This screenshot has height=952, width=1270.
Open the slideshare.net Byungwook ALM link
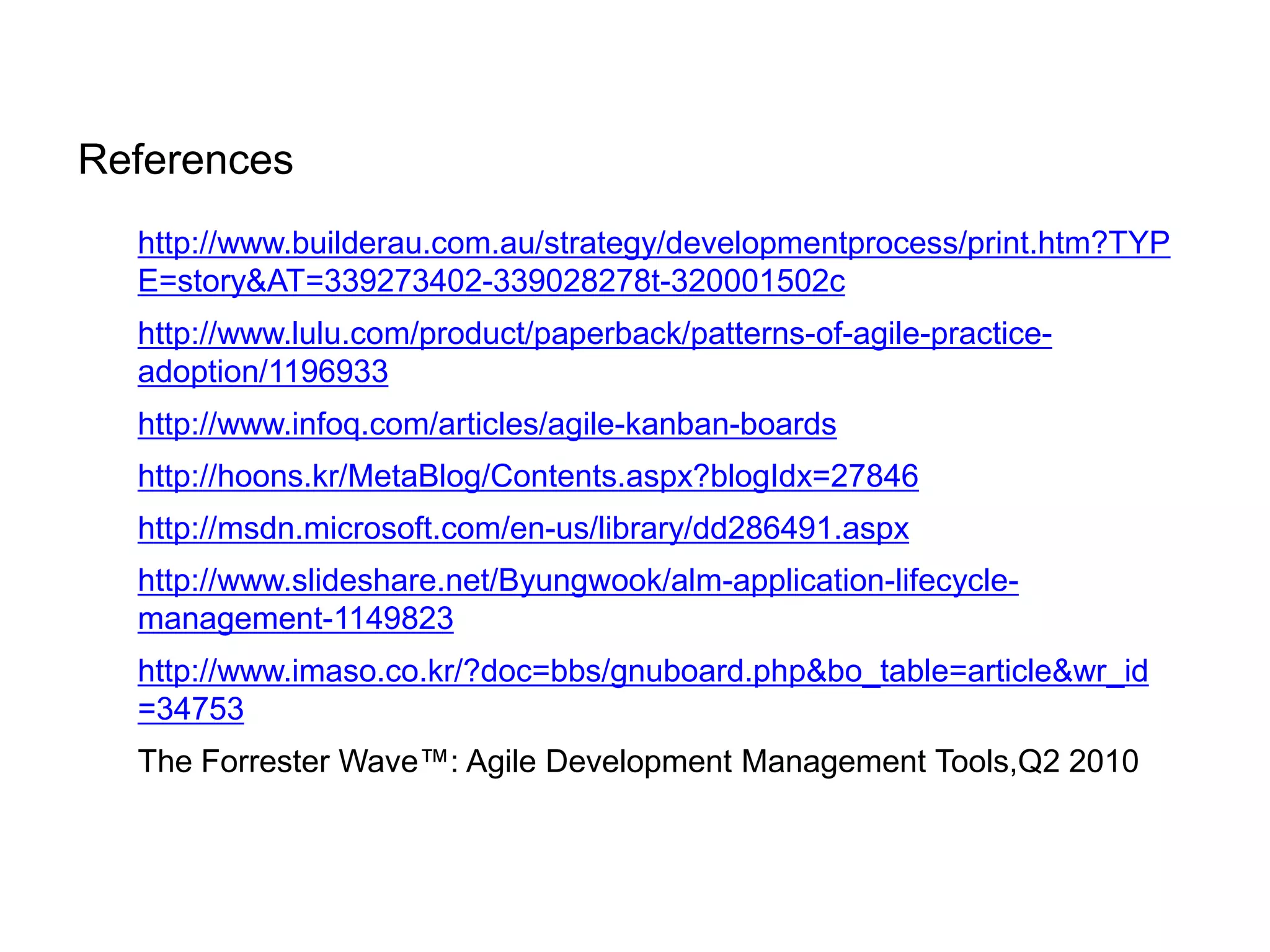(577, 581)
